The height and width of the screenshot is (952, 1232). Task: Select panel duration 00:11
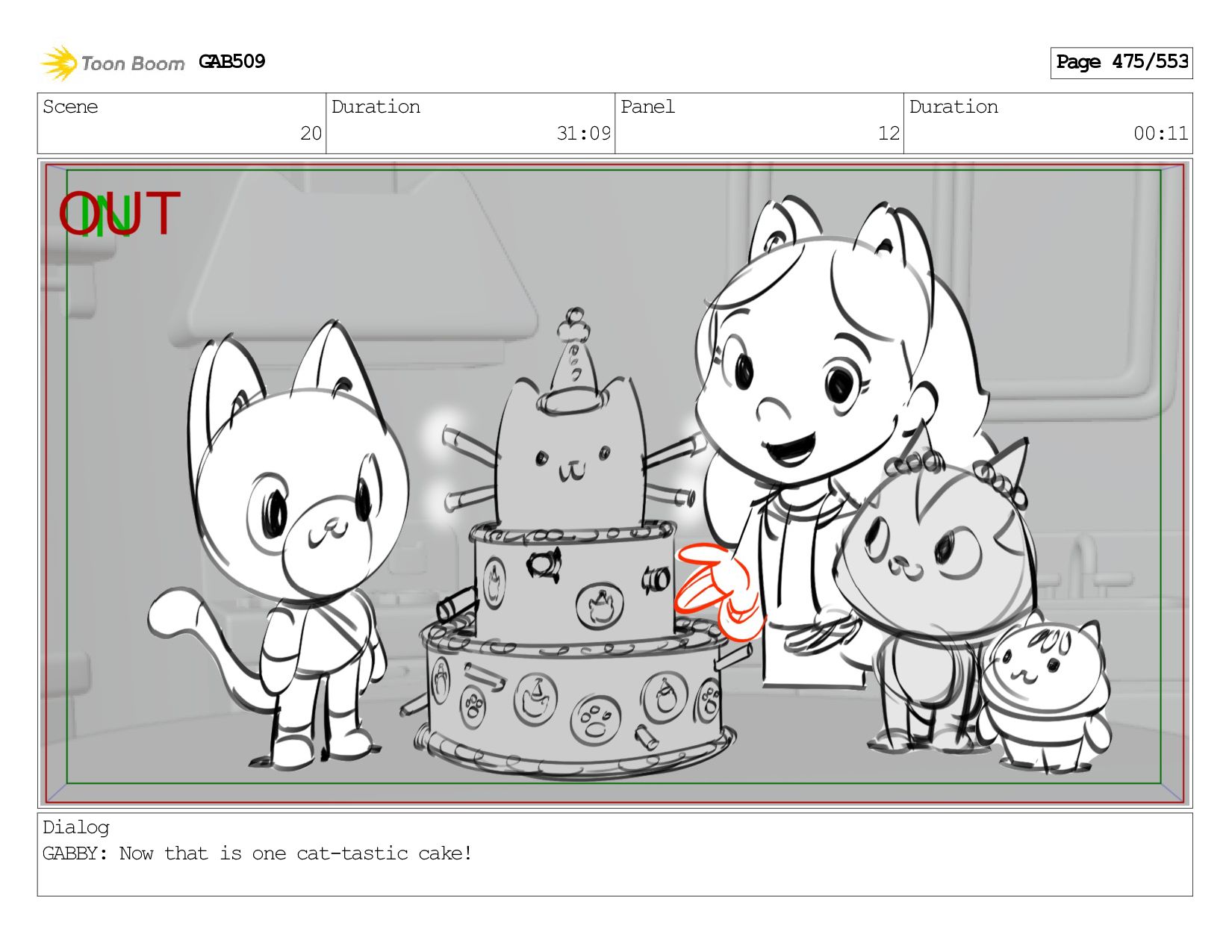click(1160, 134)
